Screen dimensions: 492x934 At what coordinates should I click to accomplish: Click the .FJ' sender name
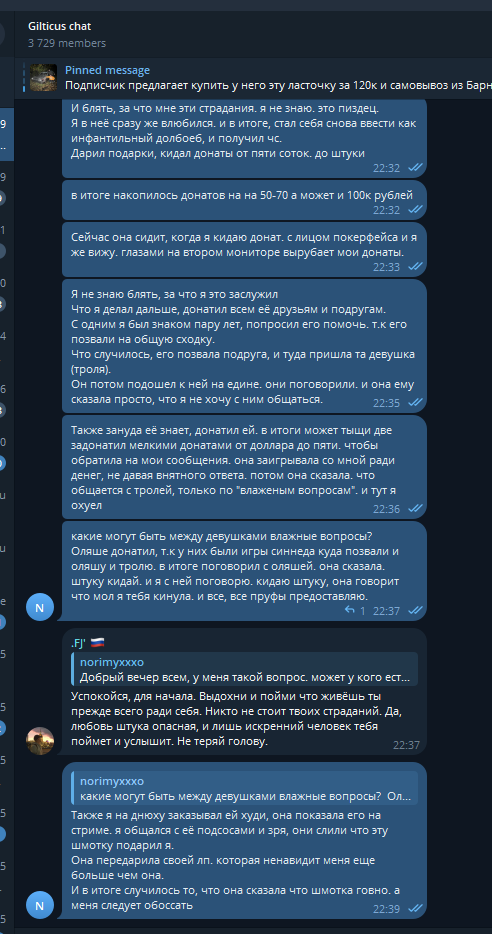(x=78, y=642)
